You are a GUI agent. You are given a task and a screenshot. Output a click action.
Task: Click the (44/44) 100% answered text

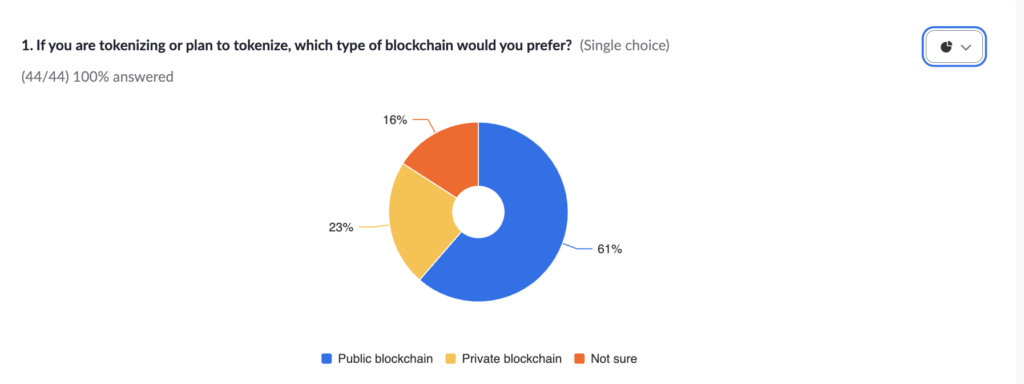(x=97, y=77)
